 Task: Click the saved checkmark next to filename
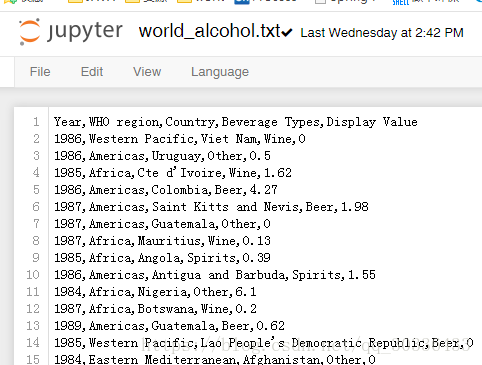[x=287, y=33]
